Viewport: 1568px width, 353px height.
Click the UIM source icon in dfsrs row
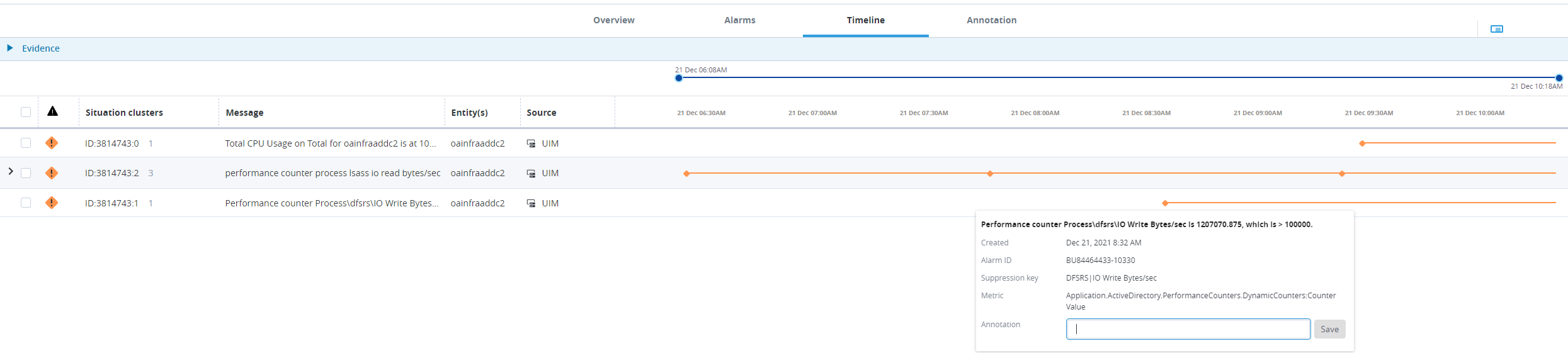531,203
